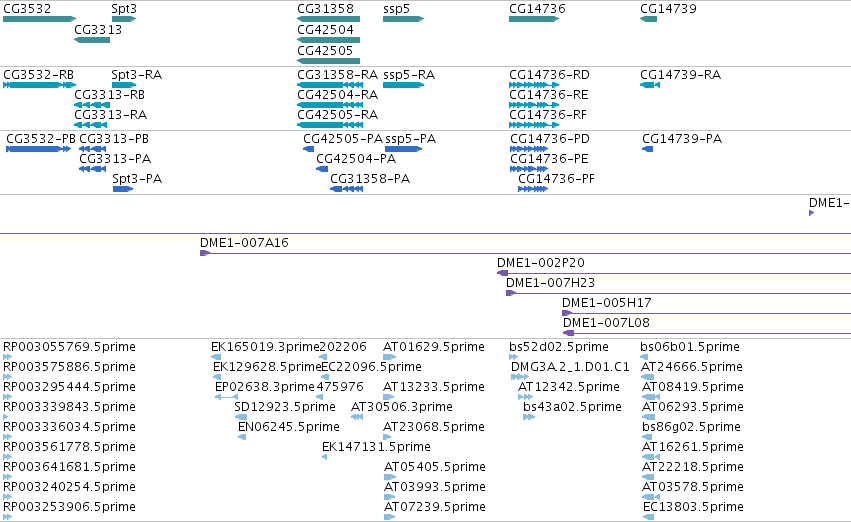The image size is (851, 522).
Task: Select the DME1-002P20 clone label
Action: (541, 263)
